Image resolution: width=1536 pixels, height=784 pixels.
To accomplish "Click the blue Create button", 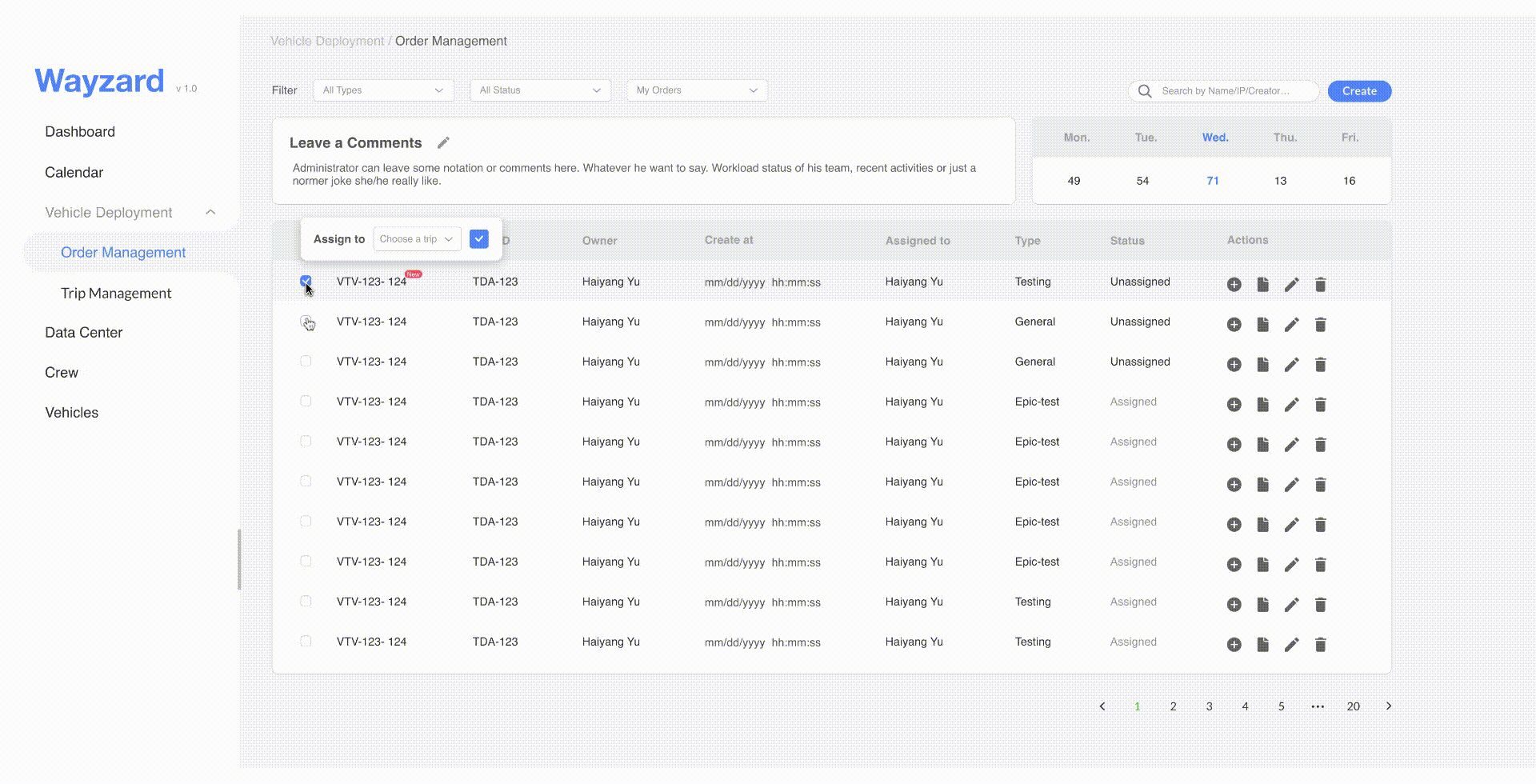I will [x=1359, y=91].
